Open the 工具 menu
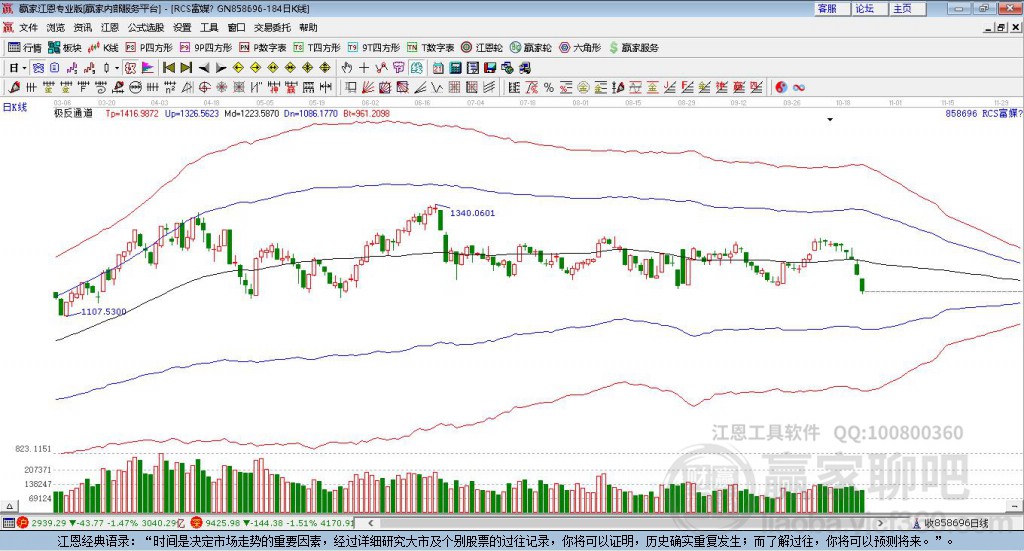The height and width of the screenshot is (551, 1024). pyautogui.click(x=209, y=27)
